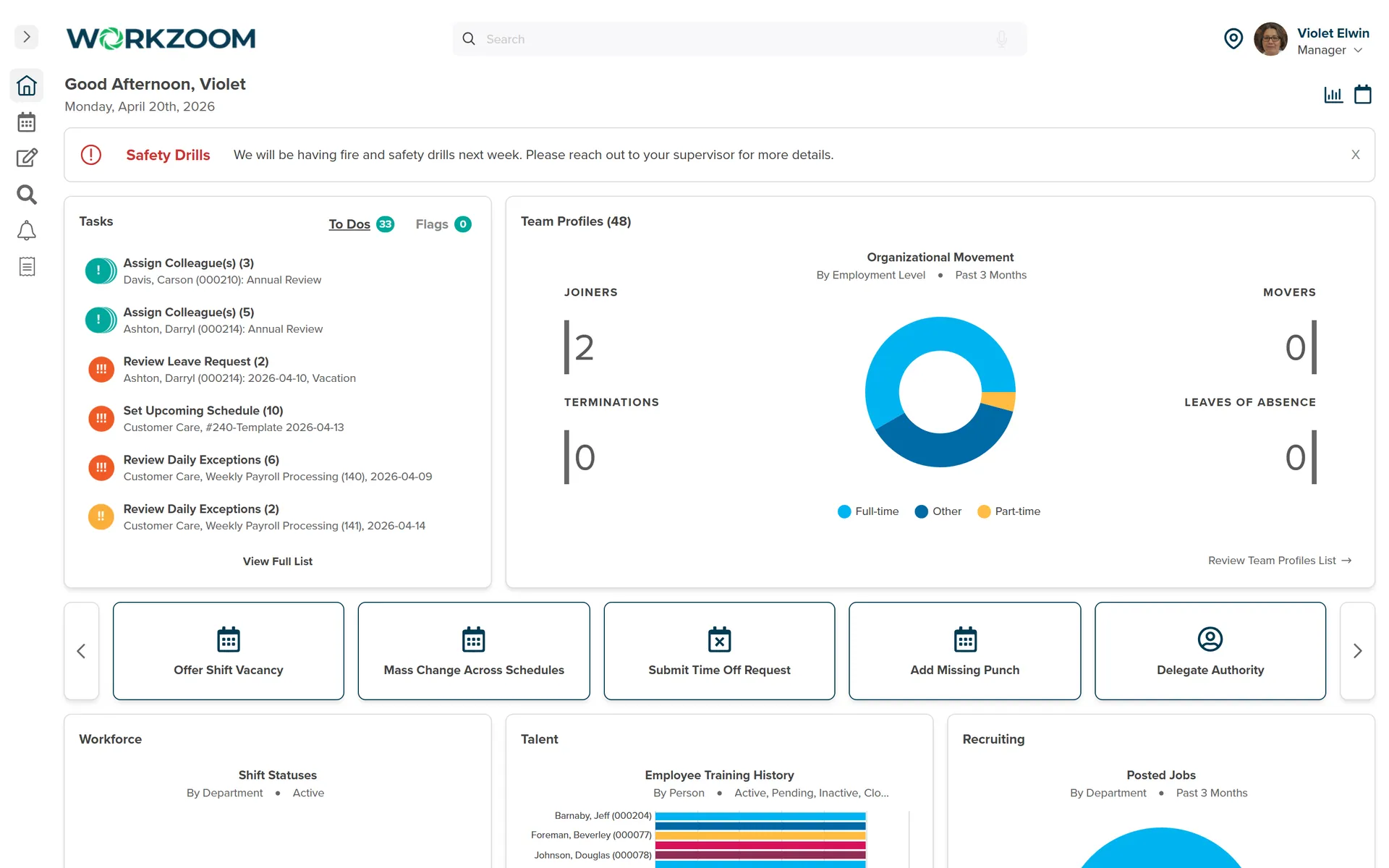The image size is (1389, 868).
Task: Click Mass Change Across Schedules button
Action: [474, 651]
